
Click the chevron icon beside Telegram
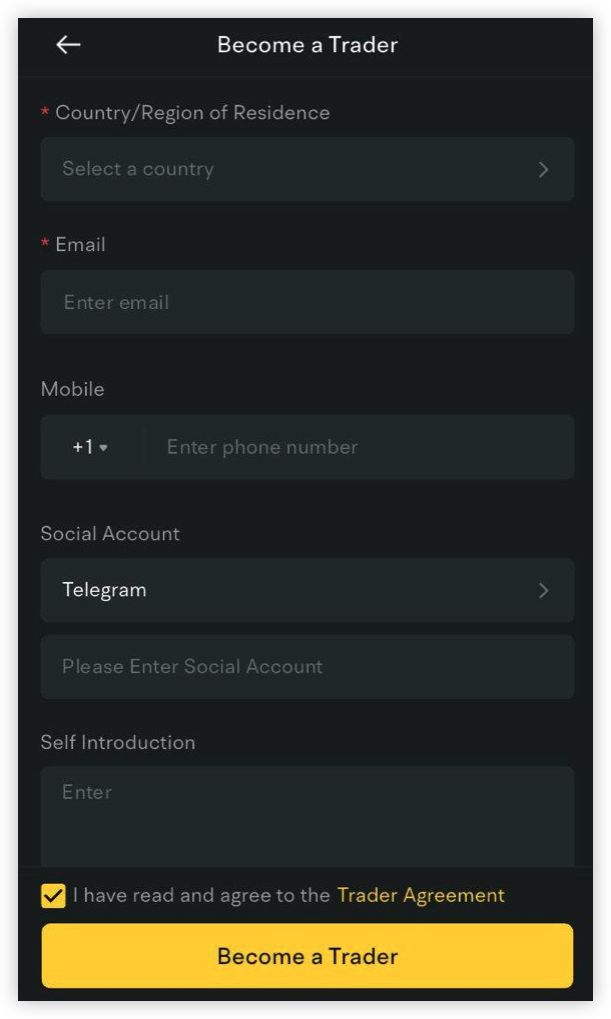coord(543,590)
